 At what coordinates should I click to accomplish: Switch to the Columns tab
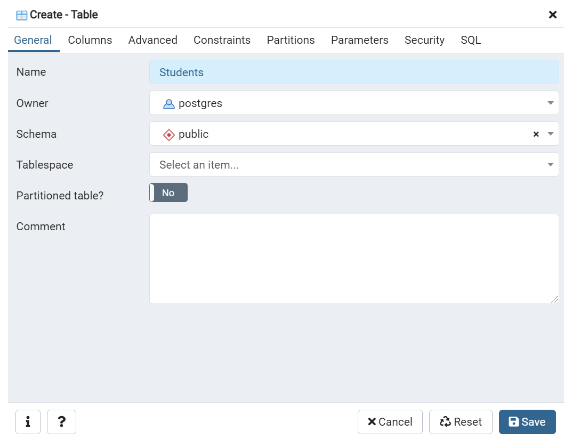90,40
